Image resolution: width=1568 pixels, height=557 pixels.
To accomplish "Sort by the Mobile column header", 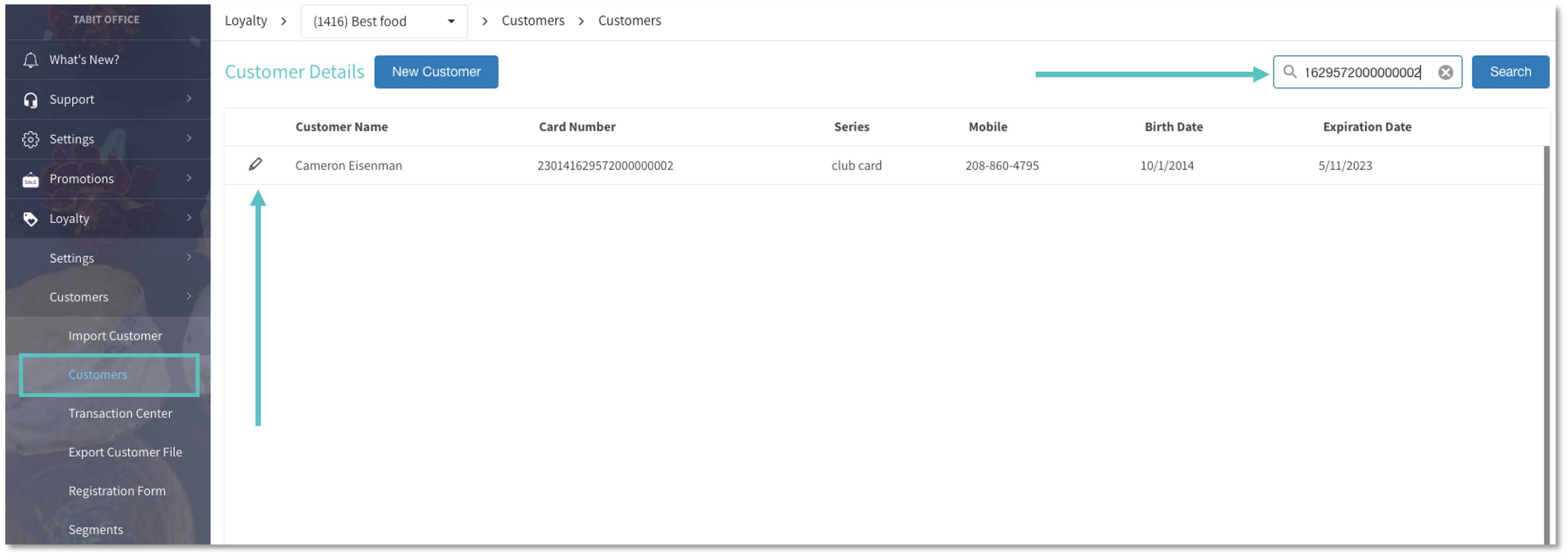I will point(988,127).
